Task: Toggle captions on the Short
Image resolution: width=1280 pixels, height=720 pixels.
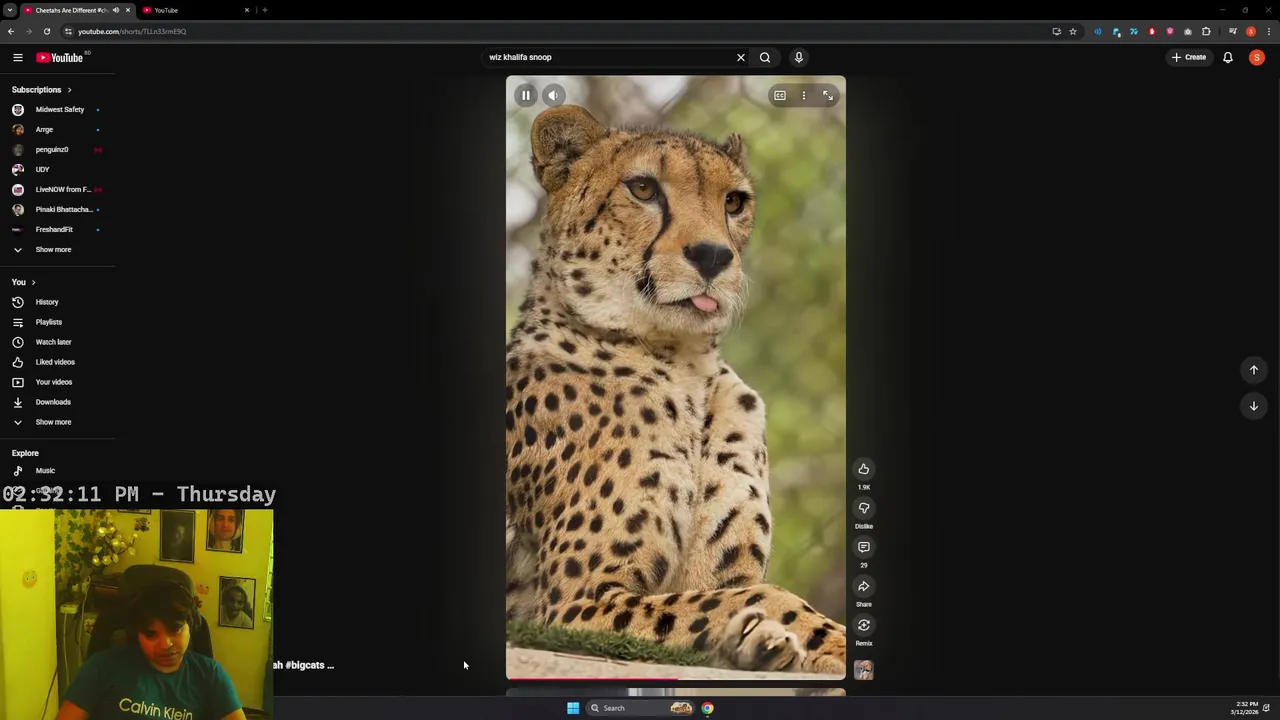Action: (780, 95)
